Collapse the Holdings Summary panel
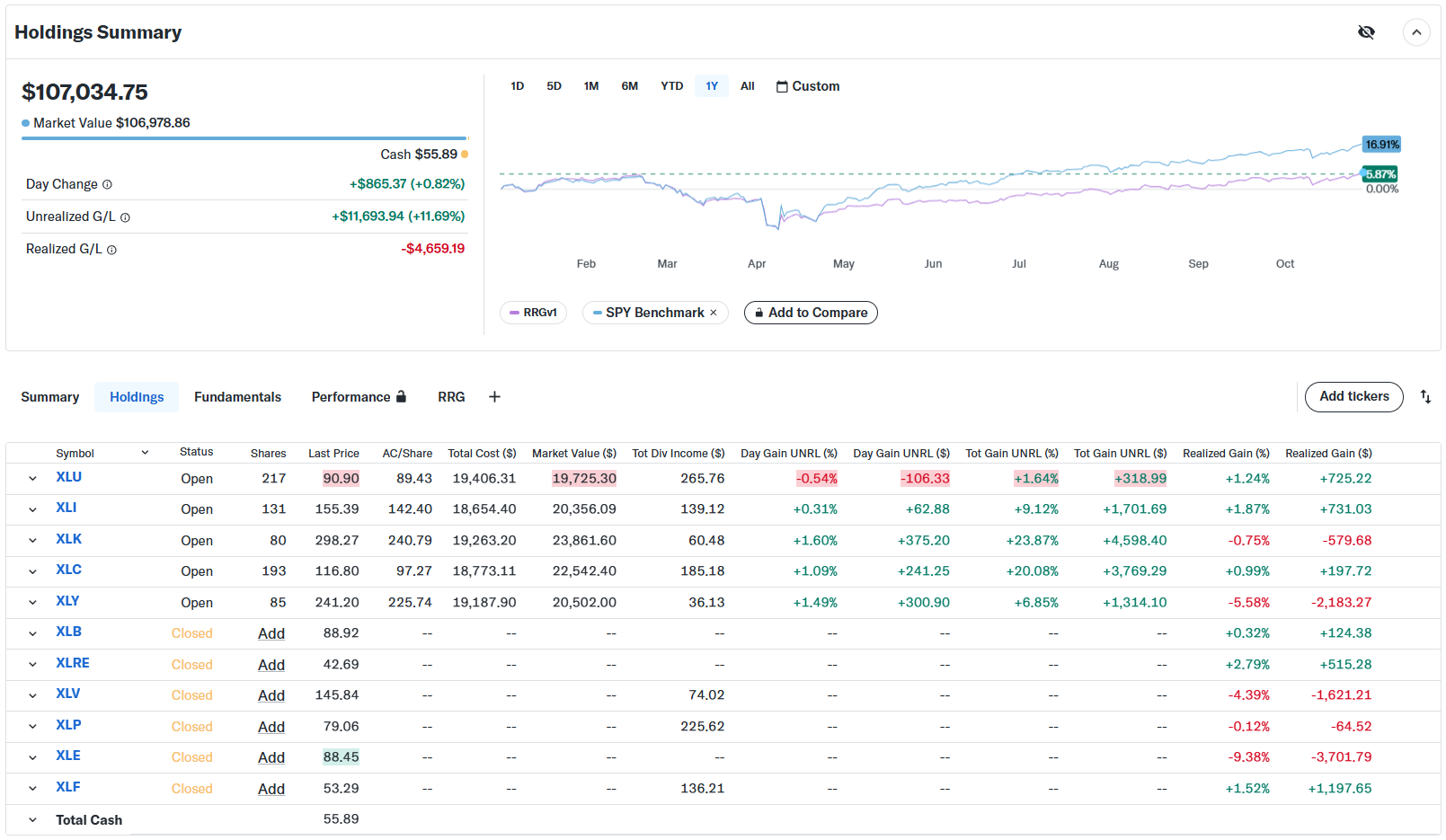1446x840 pixels. [x=1416, y=32]
